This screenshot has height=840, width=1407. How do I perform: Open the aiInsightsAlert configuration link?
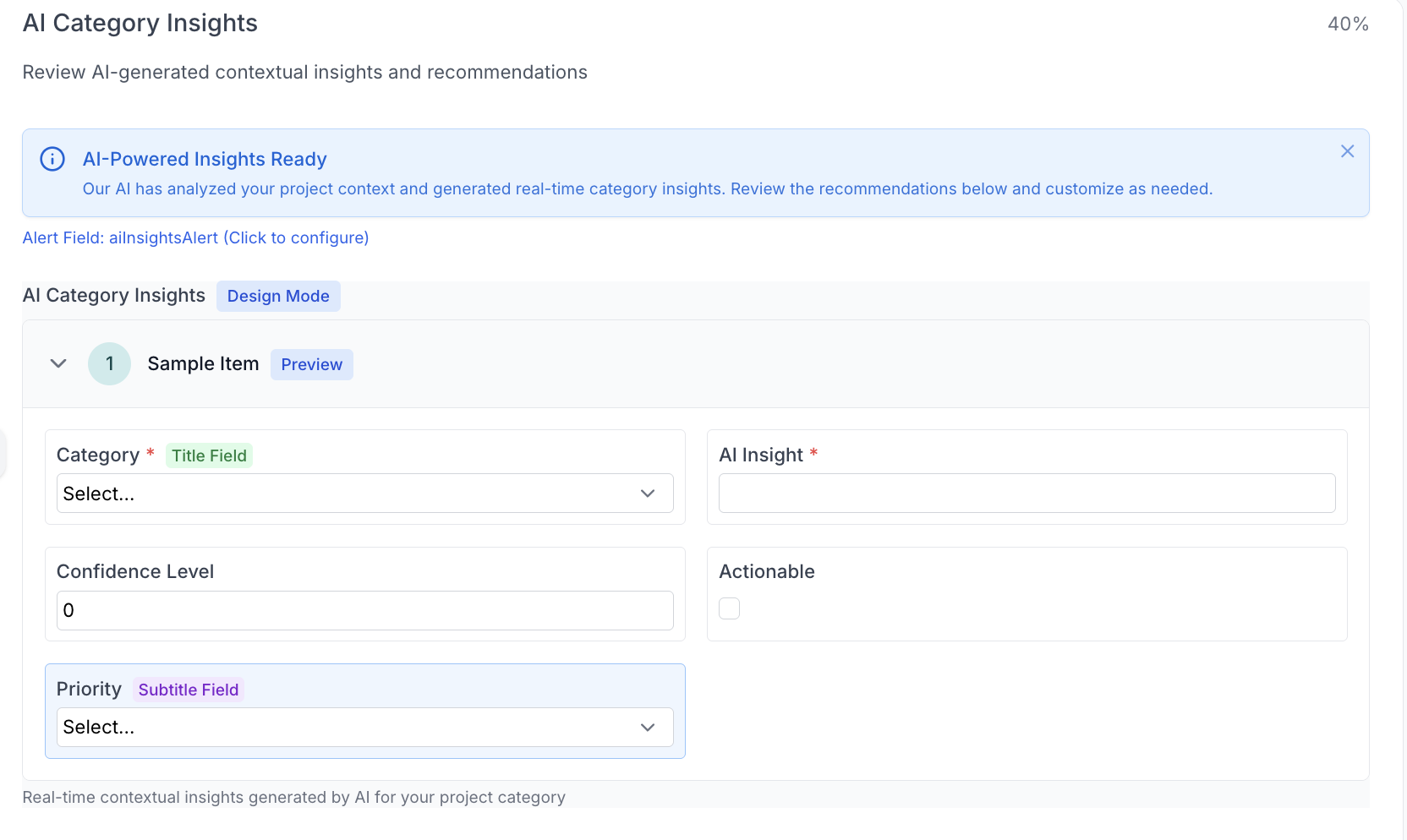click(195, 237)
